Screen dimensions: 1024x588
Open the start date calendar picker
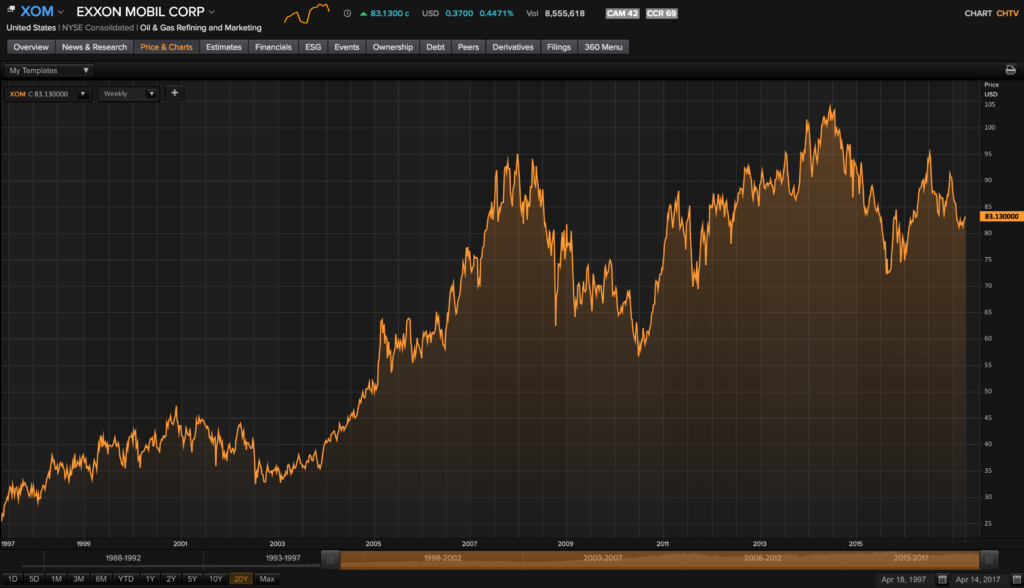pyautogui.click(x=942, y=579)
